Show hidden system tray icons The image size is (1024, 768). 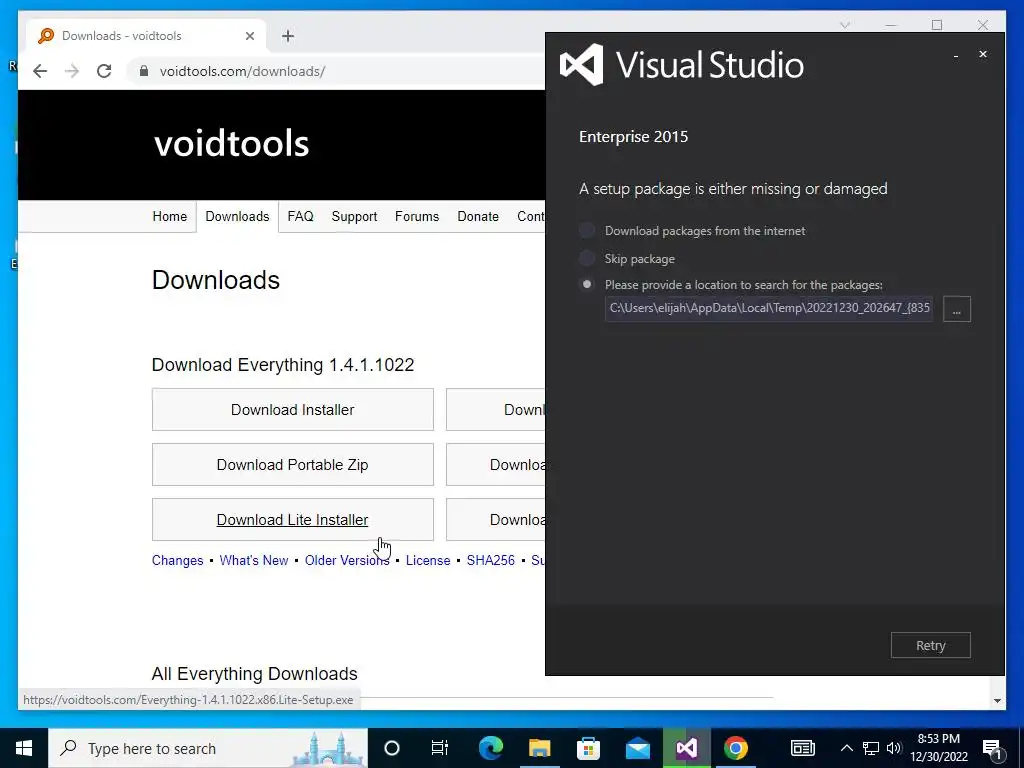coord(846,748)
